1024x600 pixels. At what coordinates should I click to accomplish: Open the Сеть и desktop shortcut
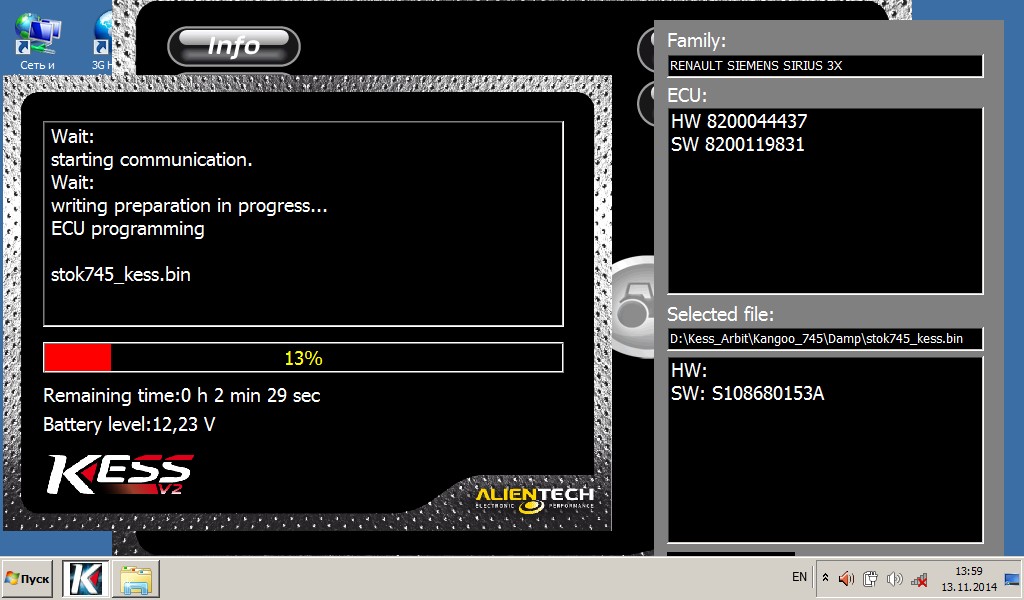(x=37, y=41)
